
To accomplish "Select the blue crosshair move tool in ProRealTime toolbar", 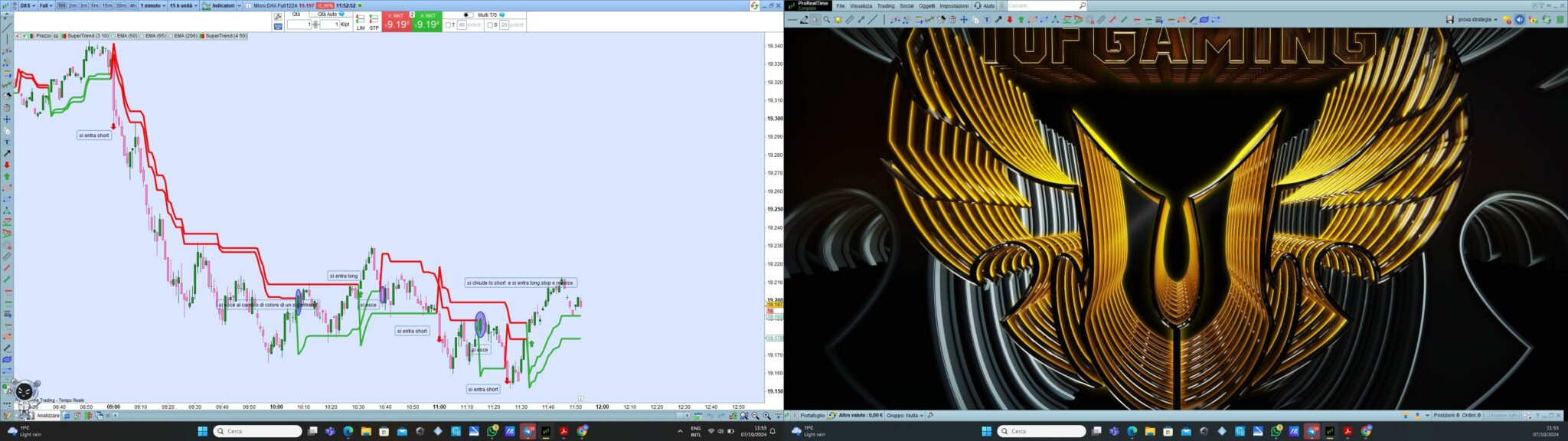I will pos(964,20).
